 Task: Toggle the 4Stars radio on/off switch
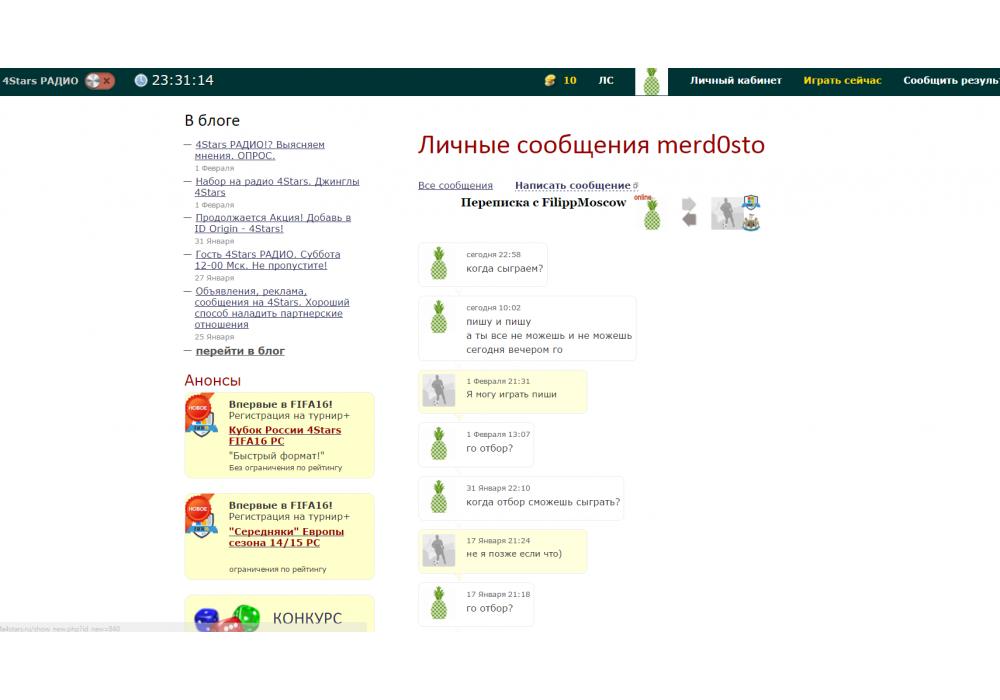tap(99, 81)
